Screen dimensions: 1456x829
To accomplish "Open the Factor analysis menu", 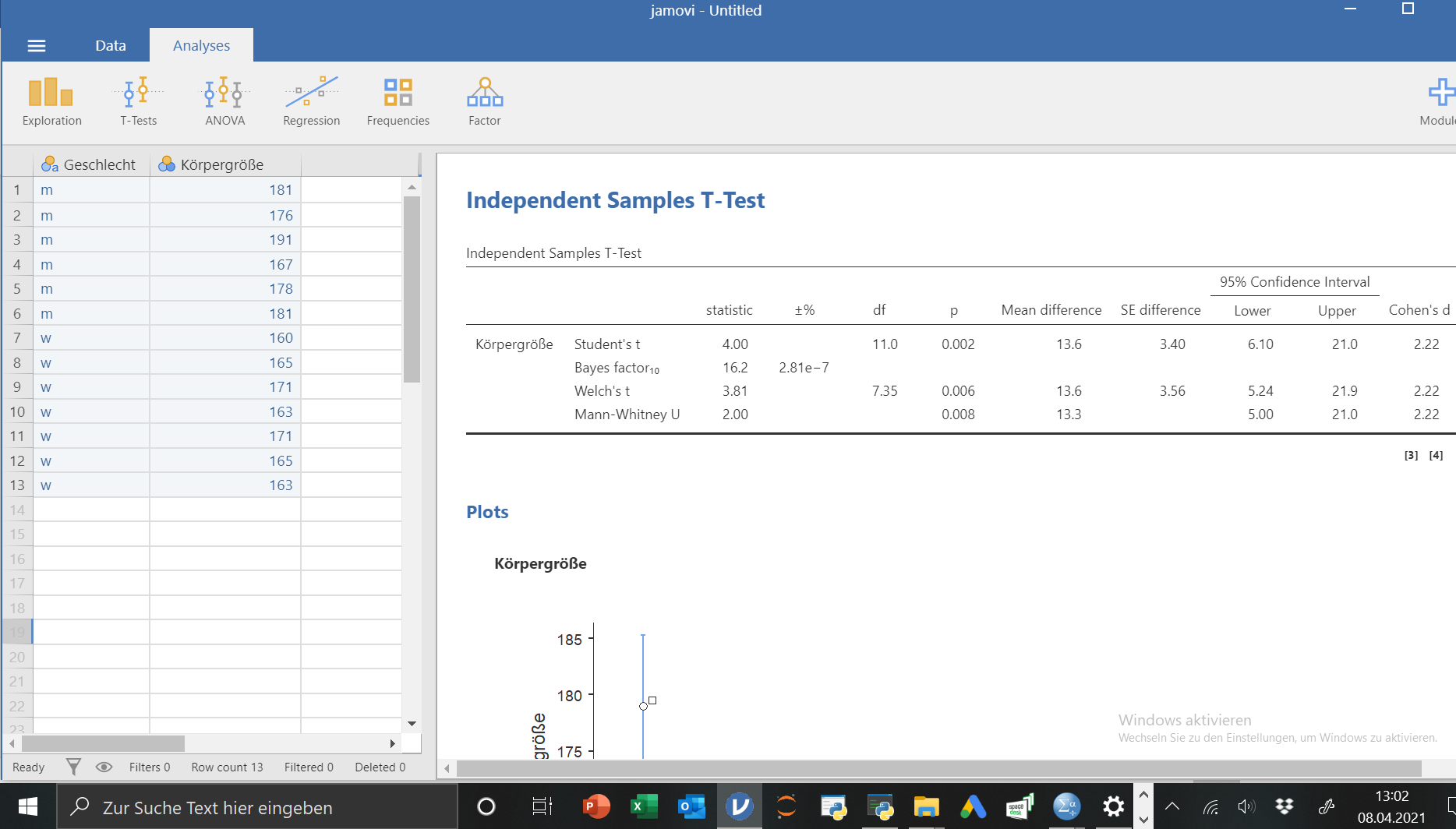I will tap(484, 101).
